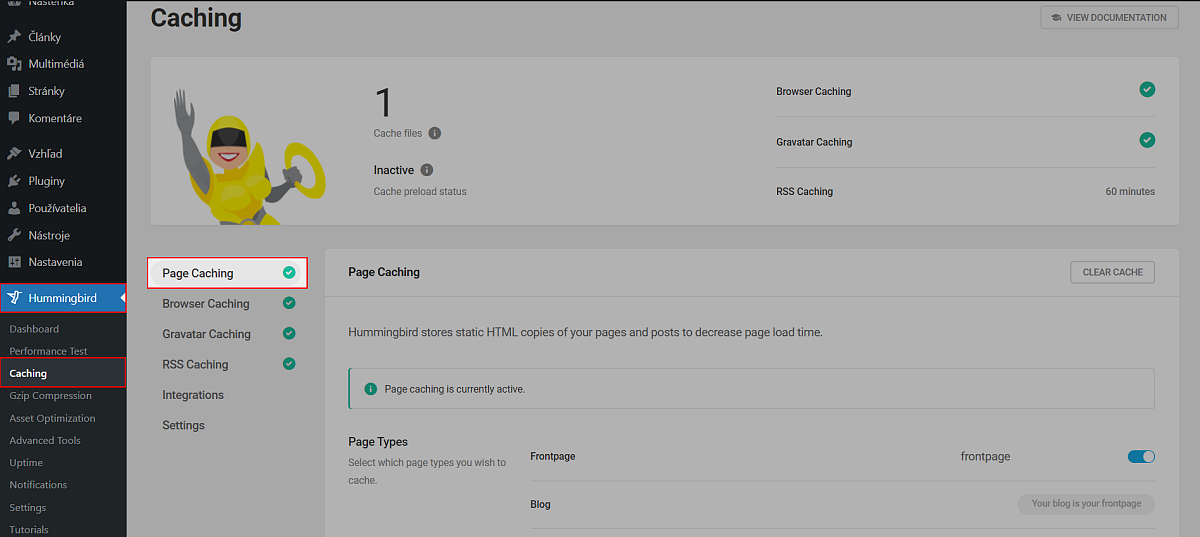This screenshot has height=537, width=1200.
Task: Click the Hummingbird bird icon in sidebar
Action: (14, 297)
